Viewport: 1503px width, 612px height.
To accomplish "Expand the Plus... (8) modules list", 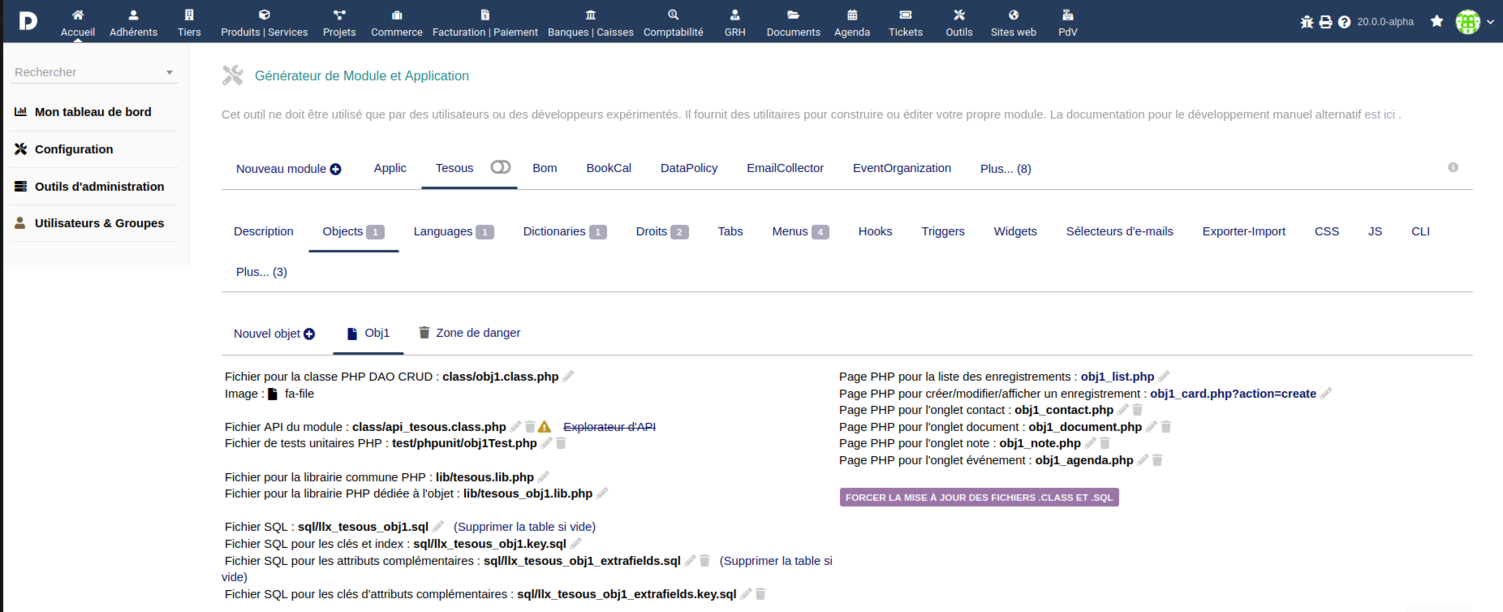I will pos(1005,169).
